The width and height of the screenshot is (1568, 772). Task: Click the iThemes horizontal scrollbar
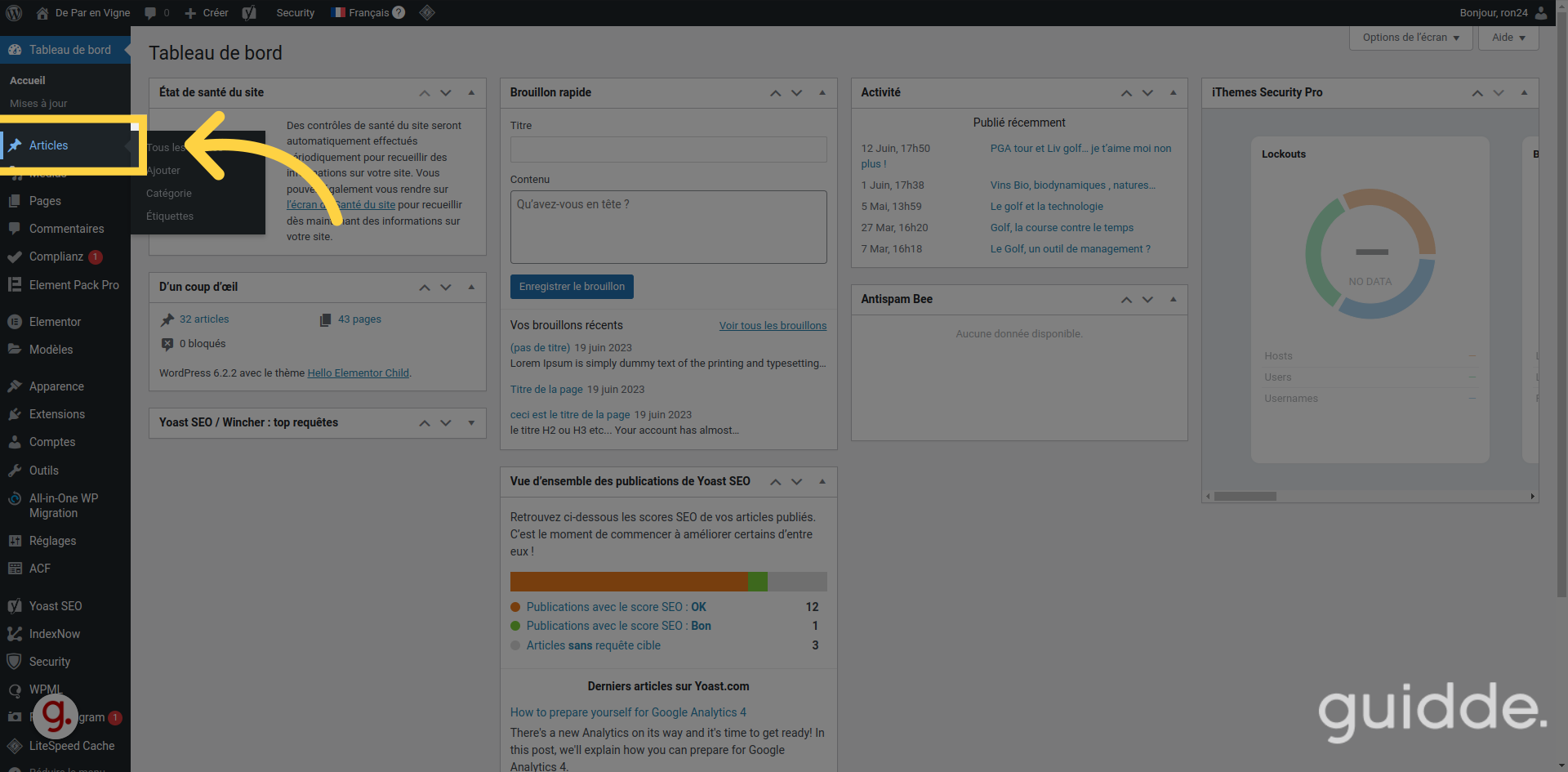pyautogui.click(x=1245, y=497)
